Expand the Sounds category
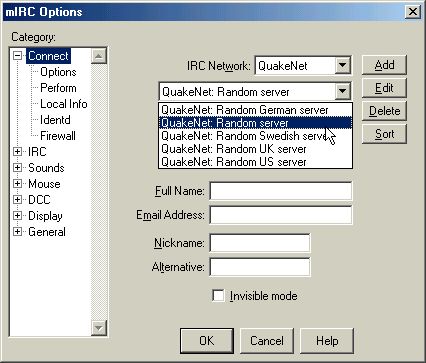Viewport: 426px width, 363px height. [x=17, y=168]
